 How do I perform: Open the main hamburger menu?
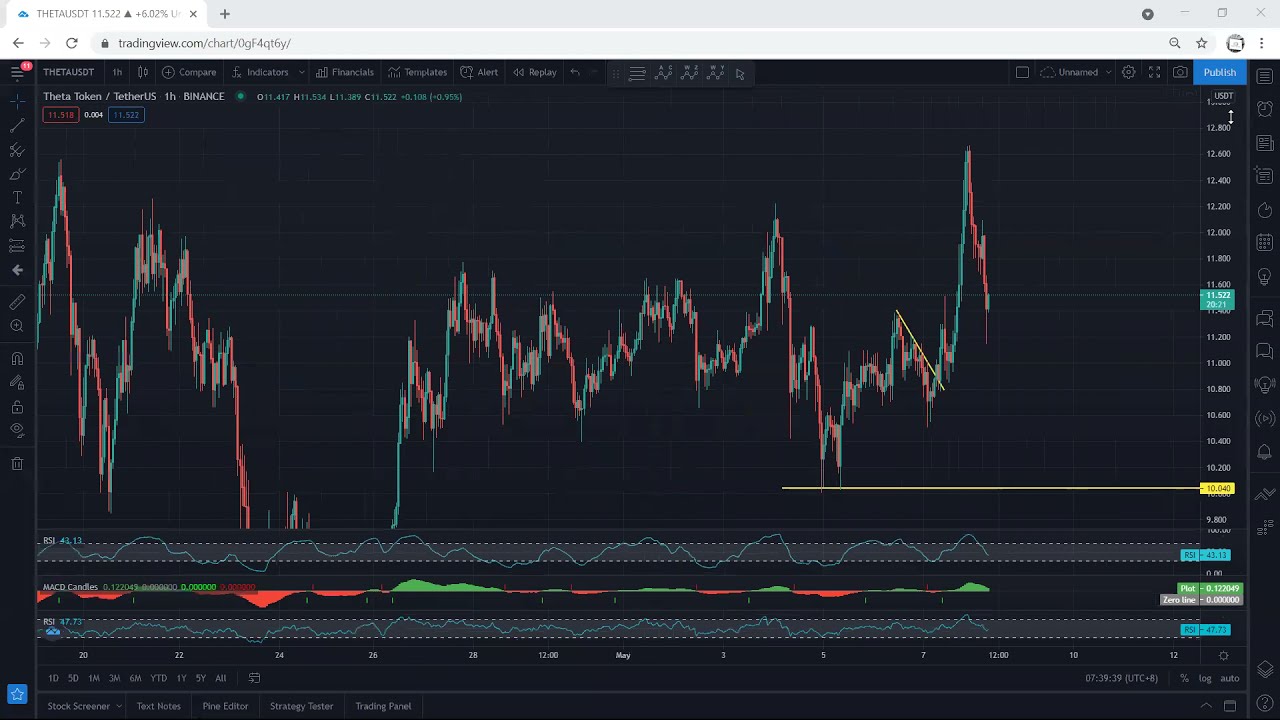point(17,72)
